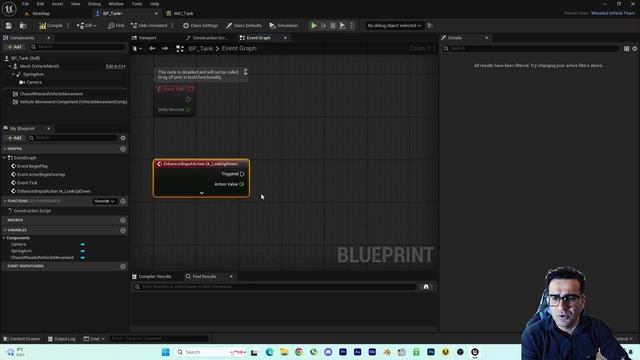Click the Find toolbar button

pos(116,26)
